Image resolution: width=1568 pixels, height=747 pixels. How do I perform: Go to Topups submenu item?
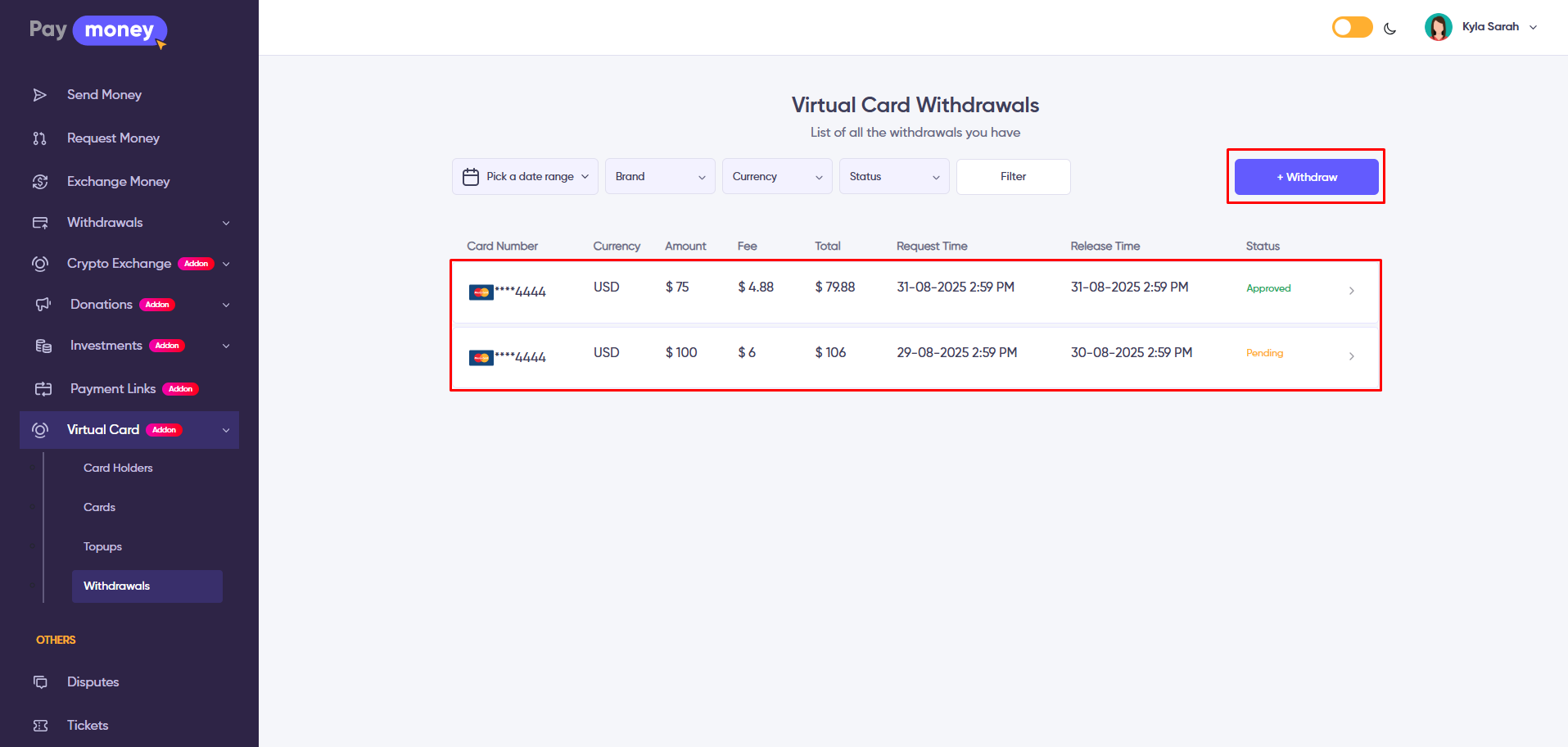tap(102, 547)
